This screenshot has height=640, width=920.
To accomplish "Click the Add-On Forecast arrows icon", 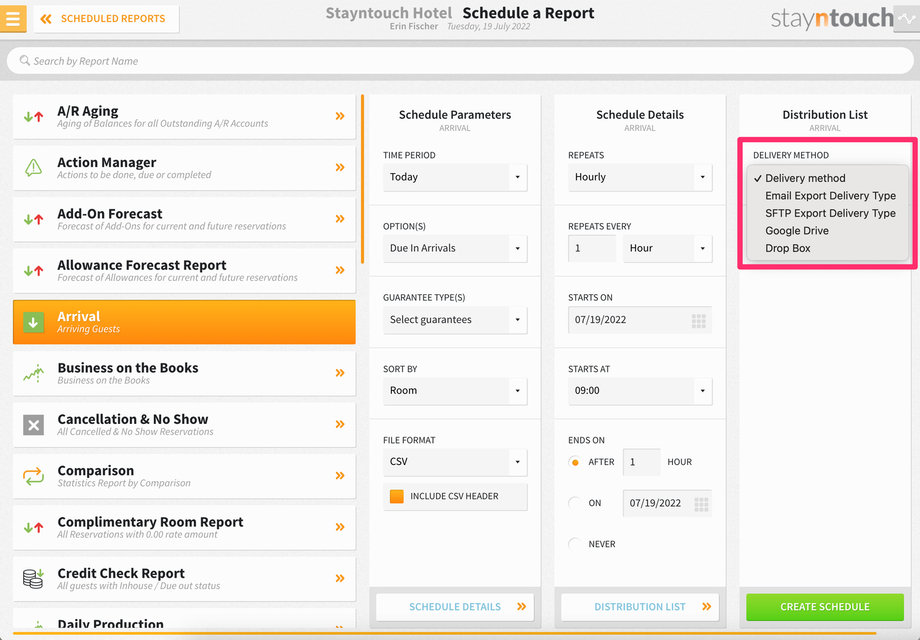I will click(x=33, y=219).
